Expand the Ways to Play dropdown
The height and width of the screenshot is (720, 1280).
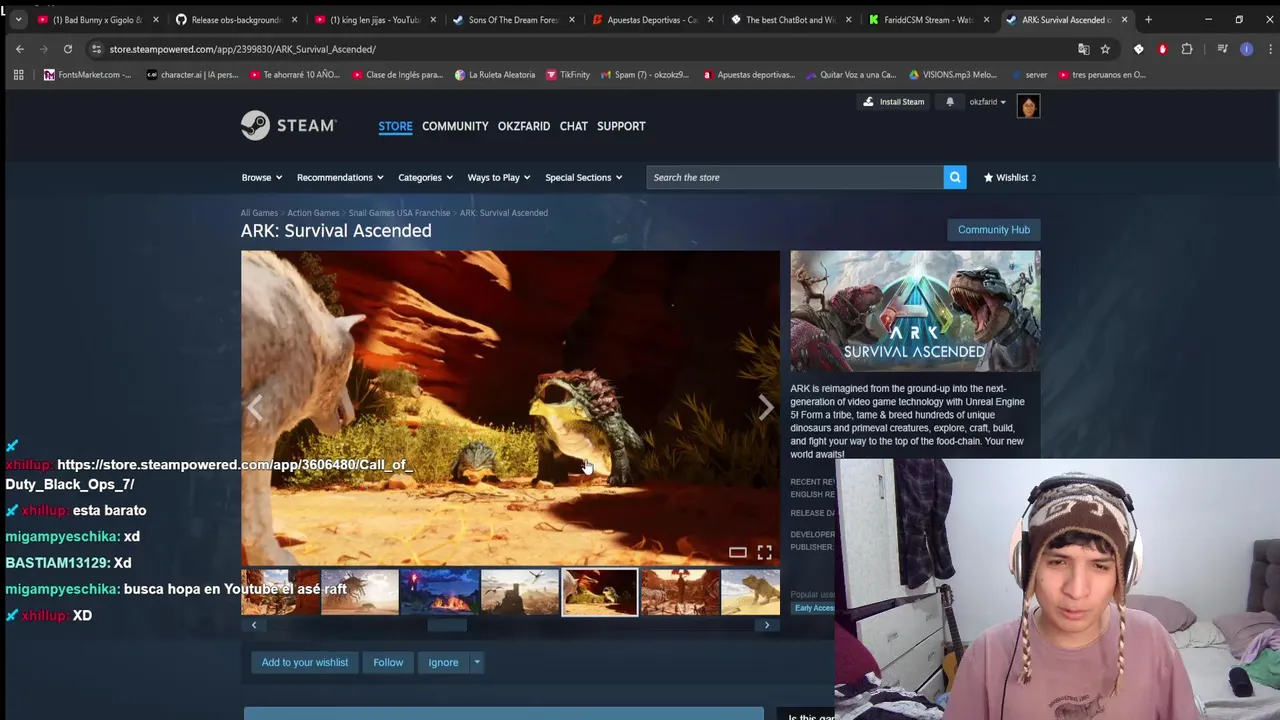tap(499, 177)
